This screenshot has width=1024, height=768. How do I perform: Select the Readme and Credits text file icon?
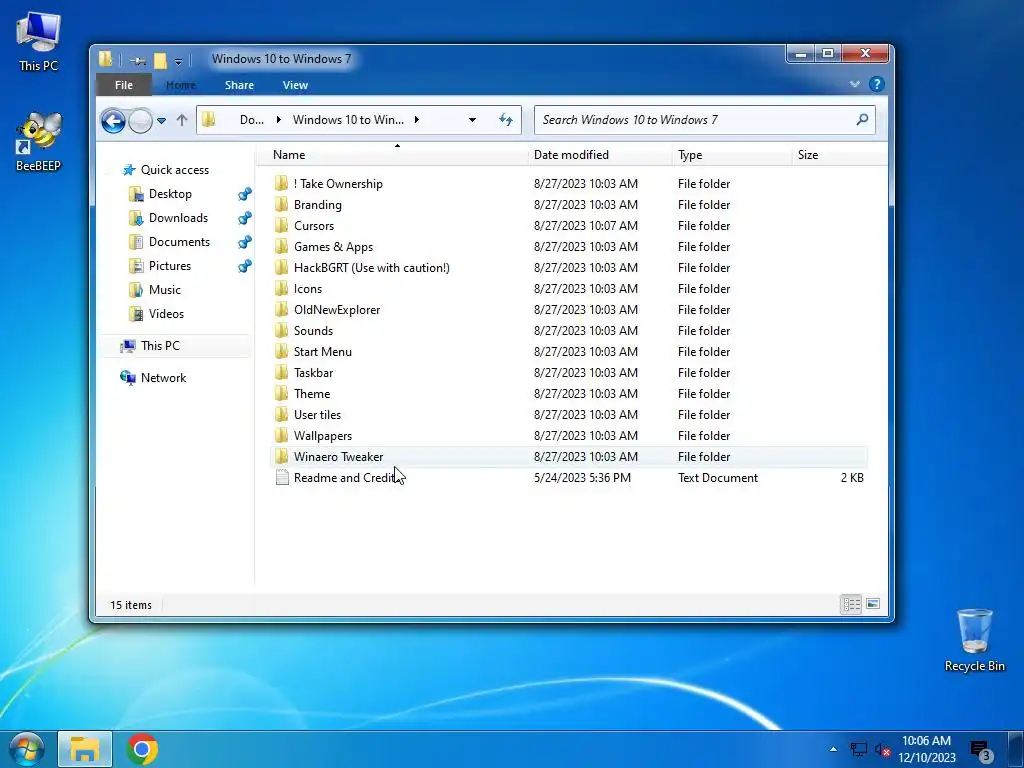pyautogui.click(x=281, y=477)
